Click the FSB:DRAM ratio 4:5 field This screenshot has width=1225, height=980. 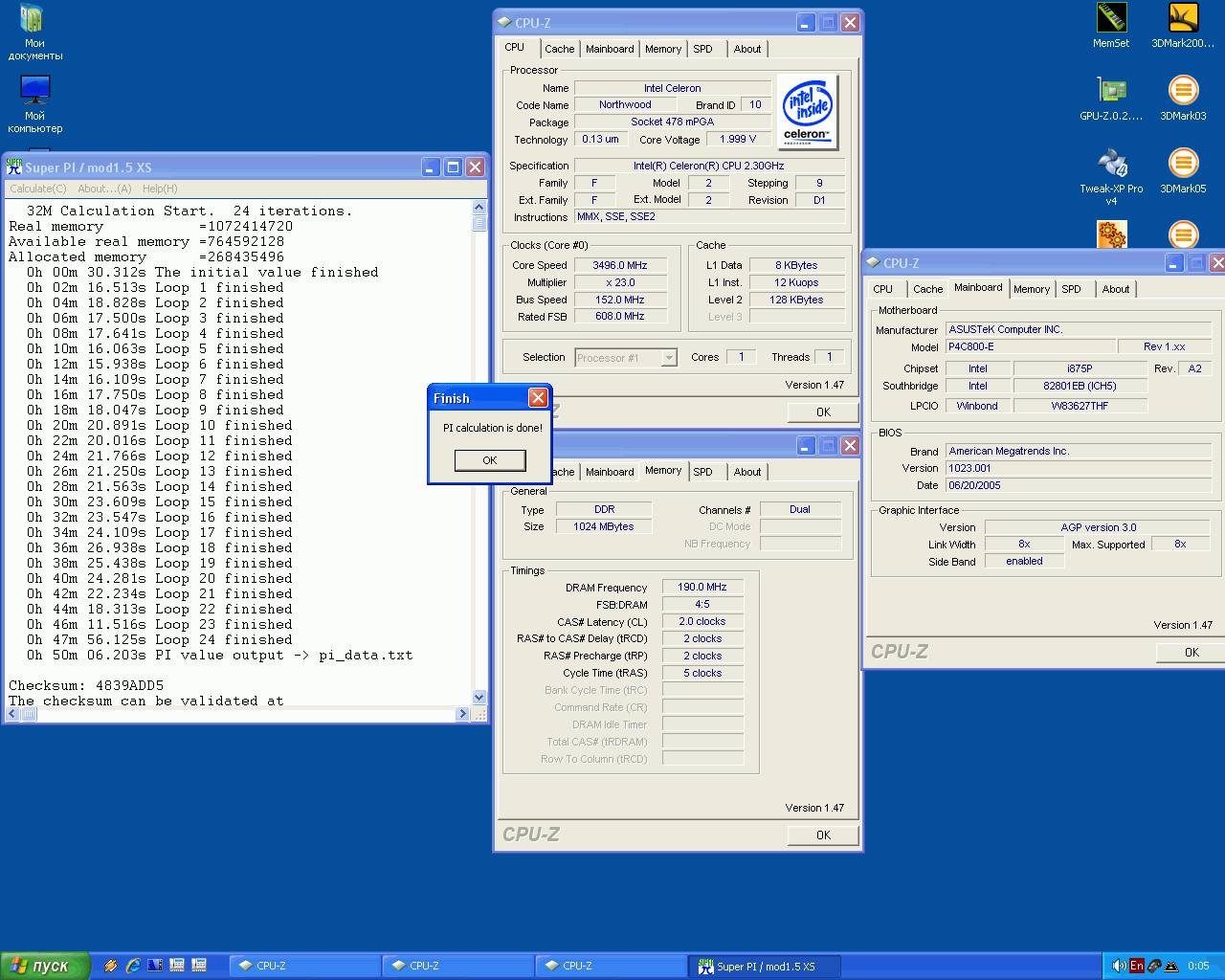tap(702, 605)
